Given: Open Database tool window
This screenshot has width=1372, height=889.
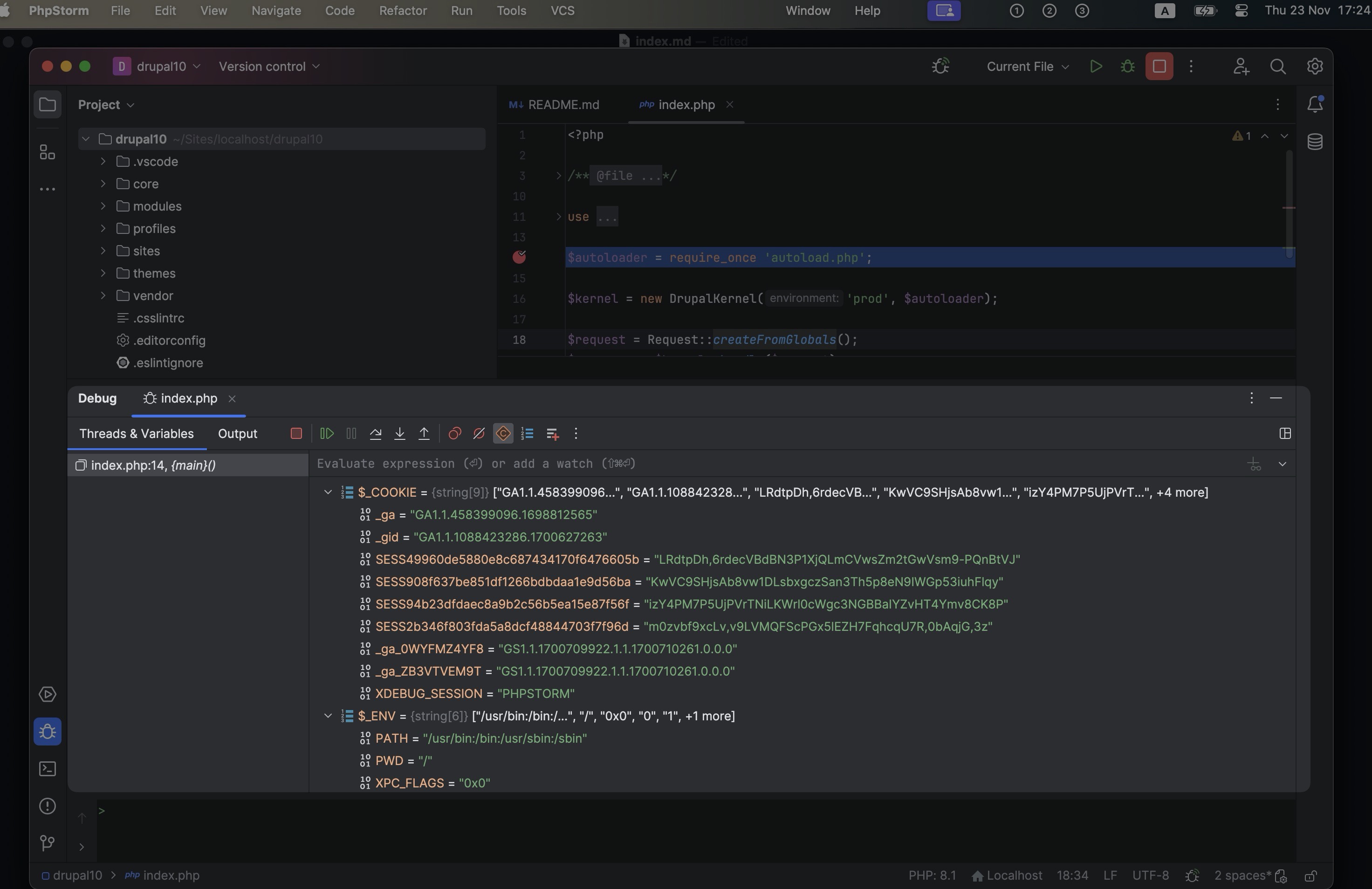Looking at the screenshot, I should tap(1315, 142).
